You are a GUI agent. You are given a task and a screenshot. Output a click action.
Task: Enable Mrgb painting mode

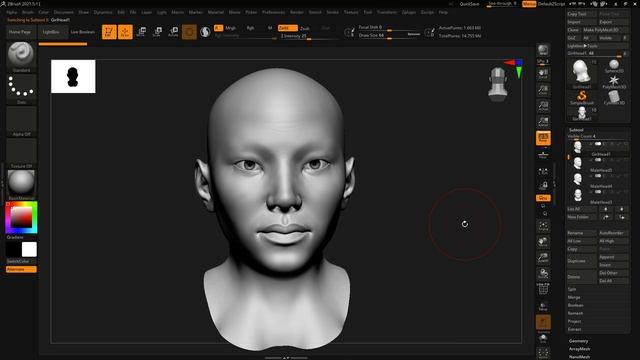(231, 28)
